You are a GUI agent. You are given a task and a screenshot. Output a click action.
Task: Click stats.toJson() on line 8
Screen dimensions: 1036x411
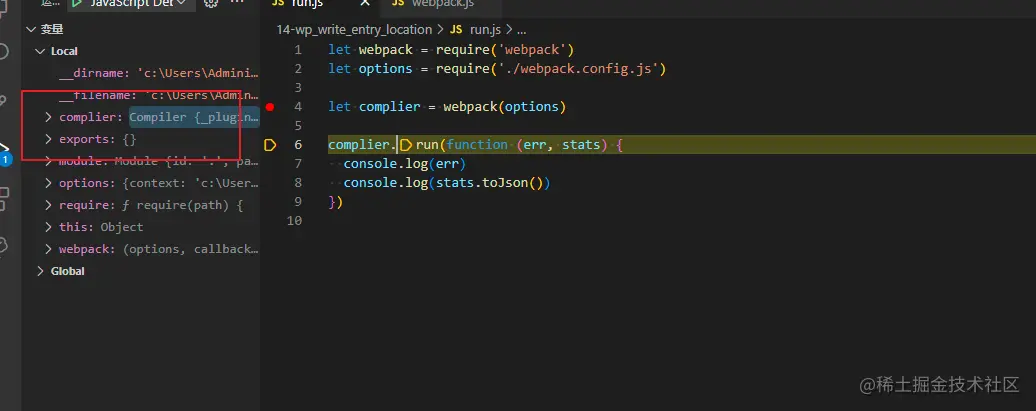tap(490, 182)
